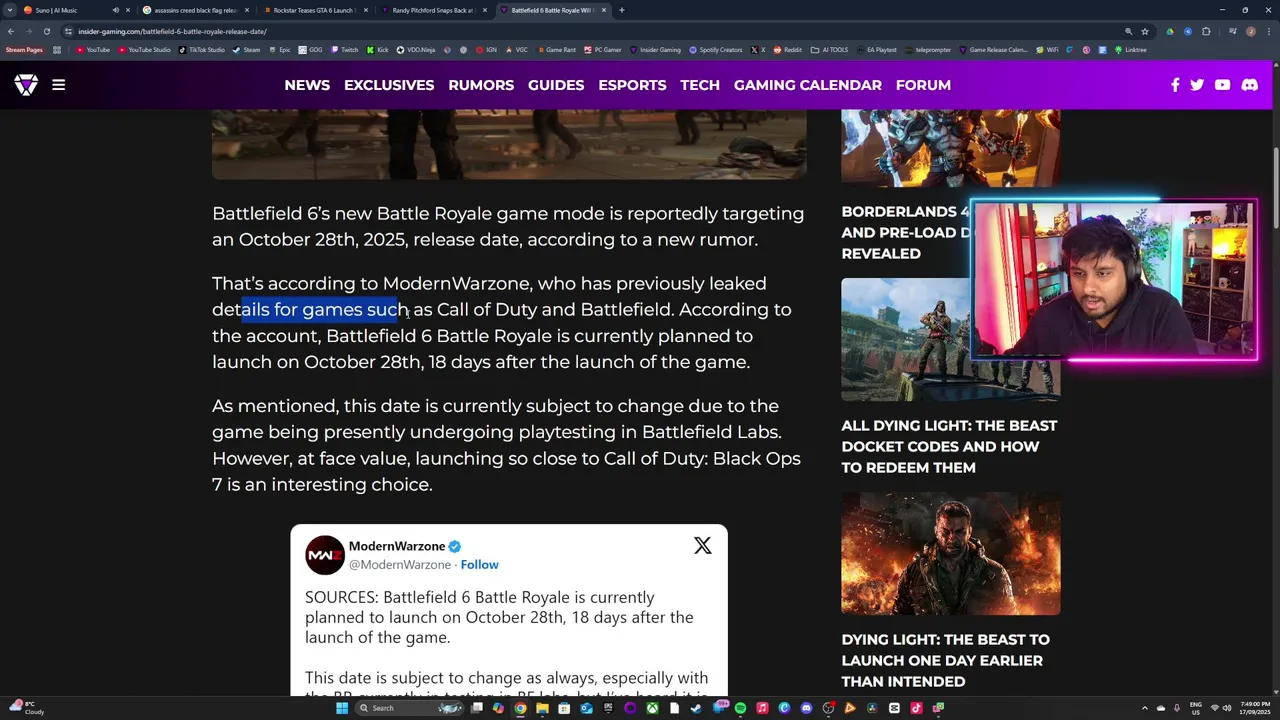Reload the page with browser refresh icon
1280x720 pixels.
[46, 31]
